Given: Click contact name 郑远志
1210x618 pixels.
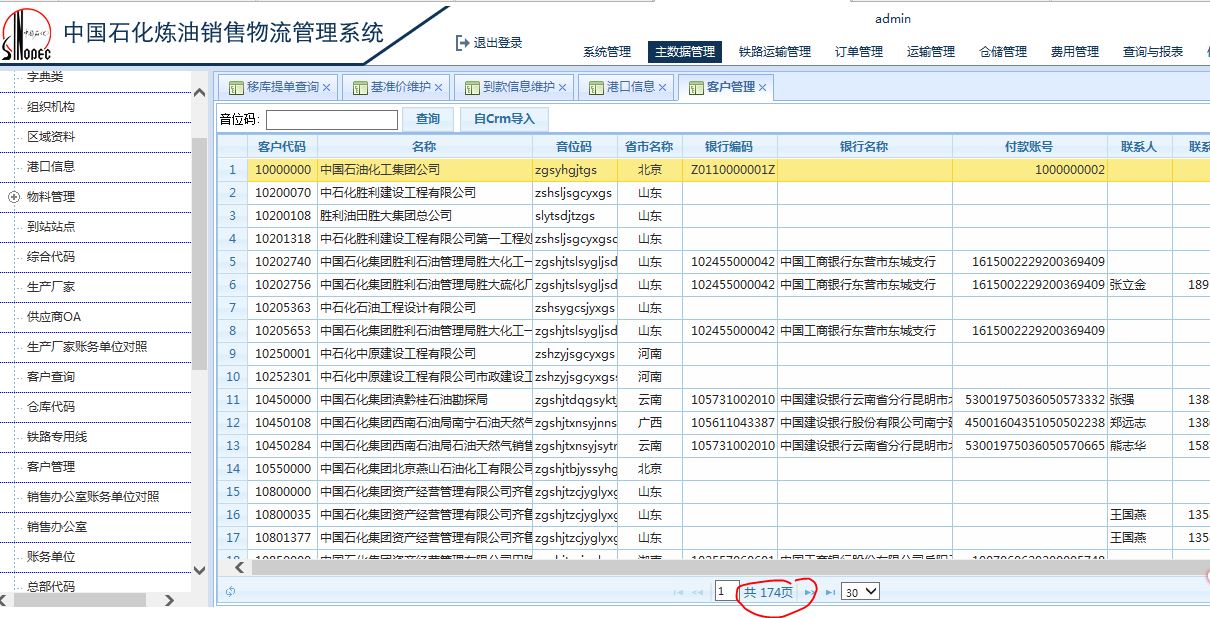Looking at the screenshot, I should coord(1128,423).
